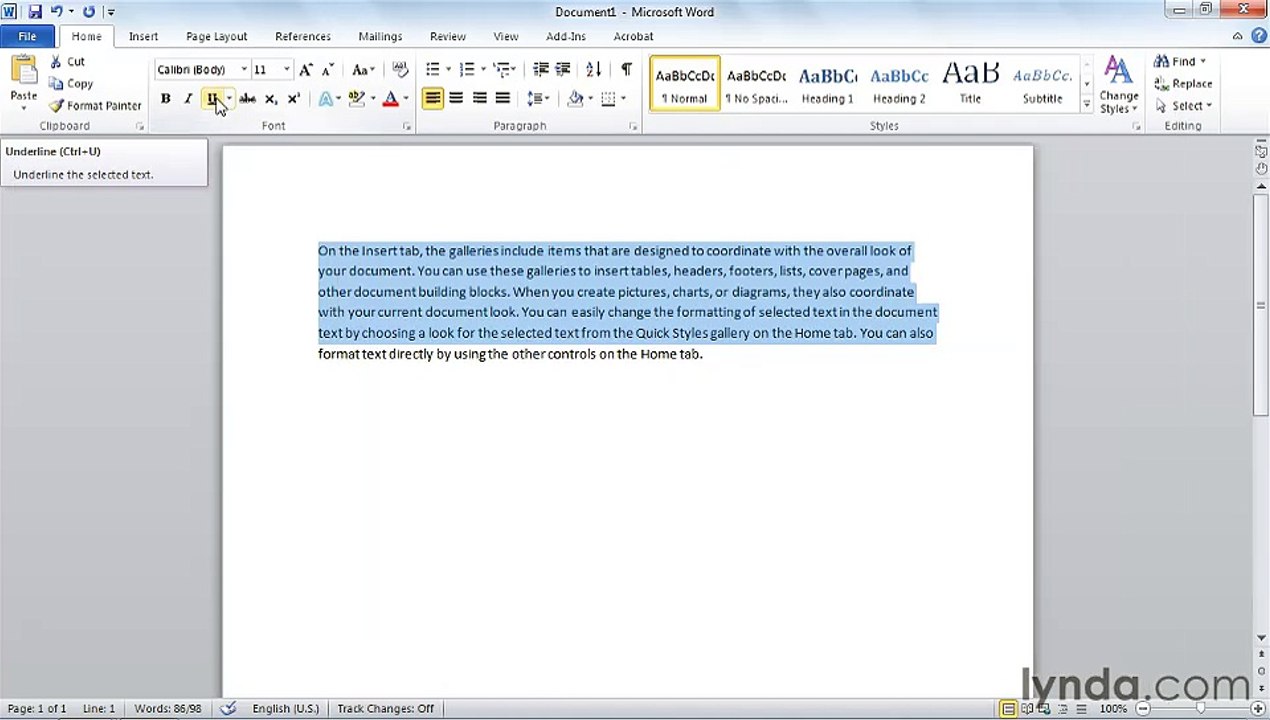Viewport: 1270px width, 720px height.
Task: Switch to the Review tab
Action: (448, 37)
